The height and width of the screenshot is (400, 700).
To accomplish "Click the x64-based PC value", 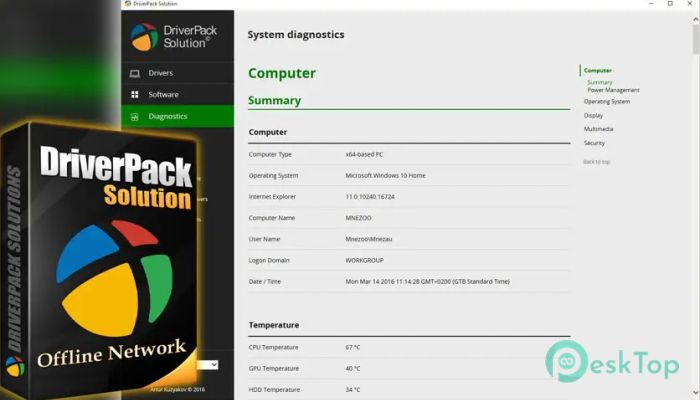I will pyautogui.click(x=364, y=154).
